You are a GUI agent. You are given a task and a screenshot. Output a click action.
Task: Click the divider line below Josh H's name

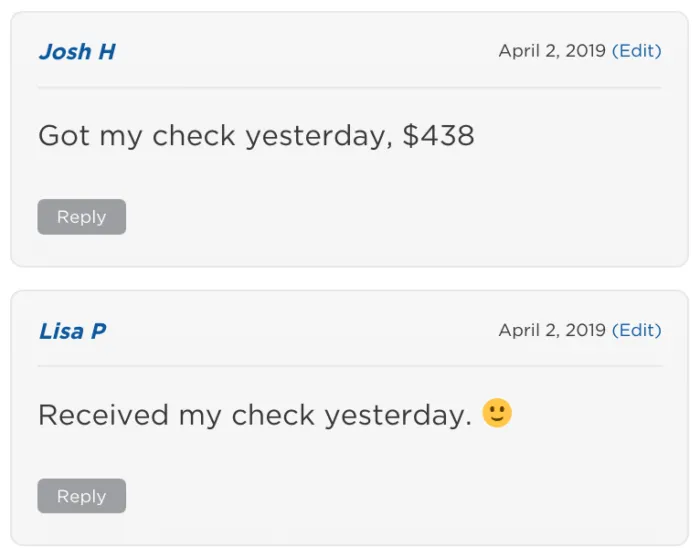(349, 88)
